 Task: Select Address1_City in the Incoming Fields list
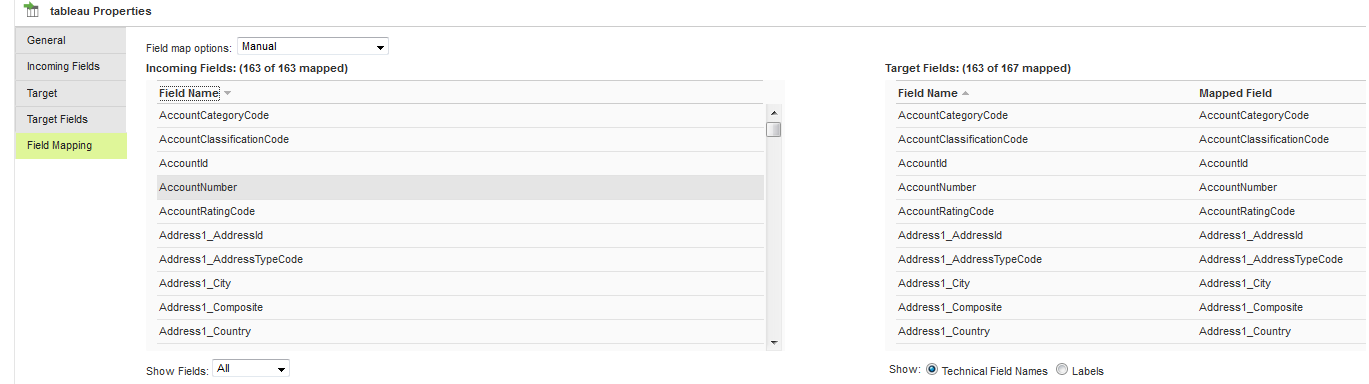[x=460, y=283]
